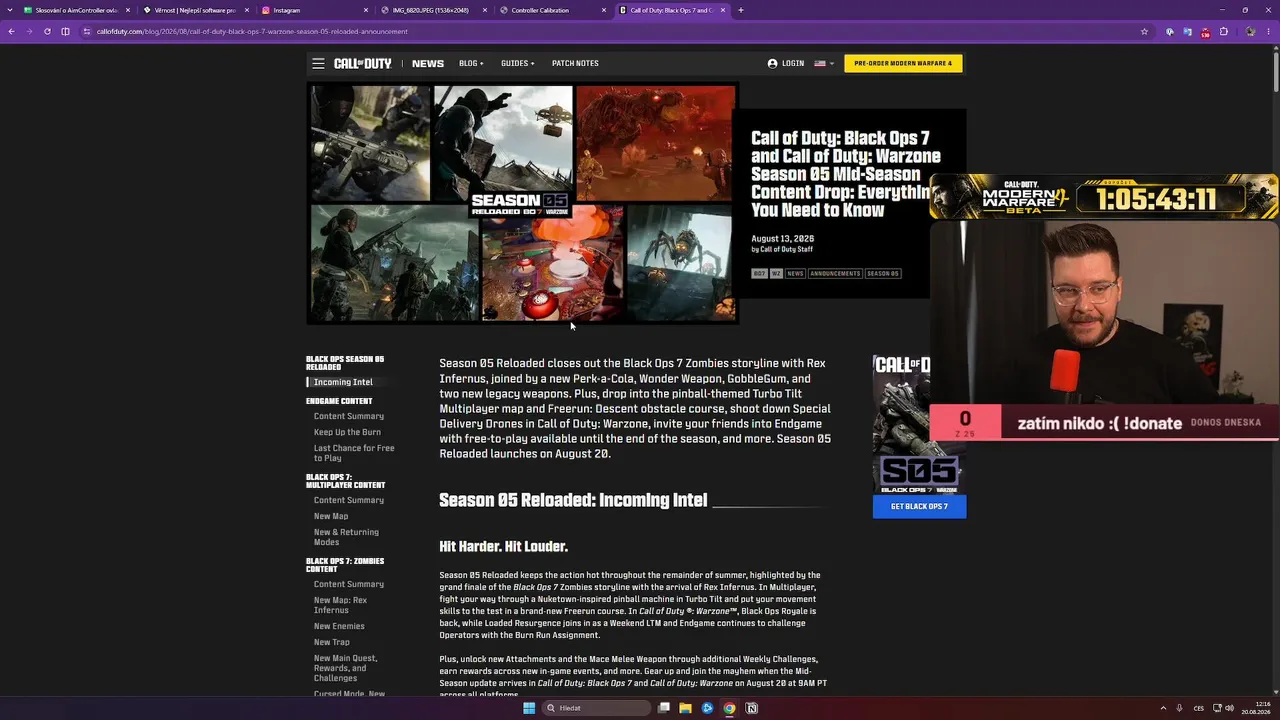Click BLACK OPS 7: MULTIPLAYER CONTENT heading
The image size is (1280, 720).
tap(345, 481)
